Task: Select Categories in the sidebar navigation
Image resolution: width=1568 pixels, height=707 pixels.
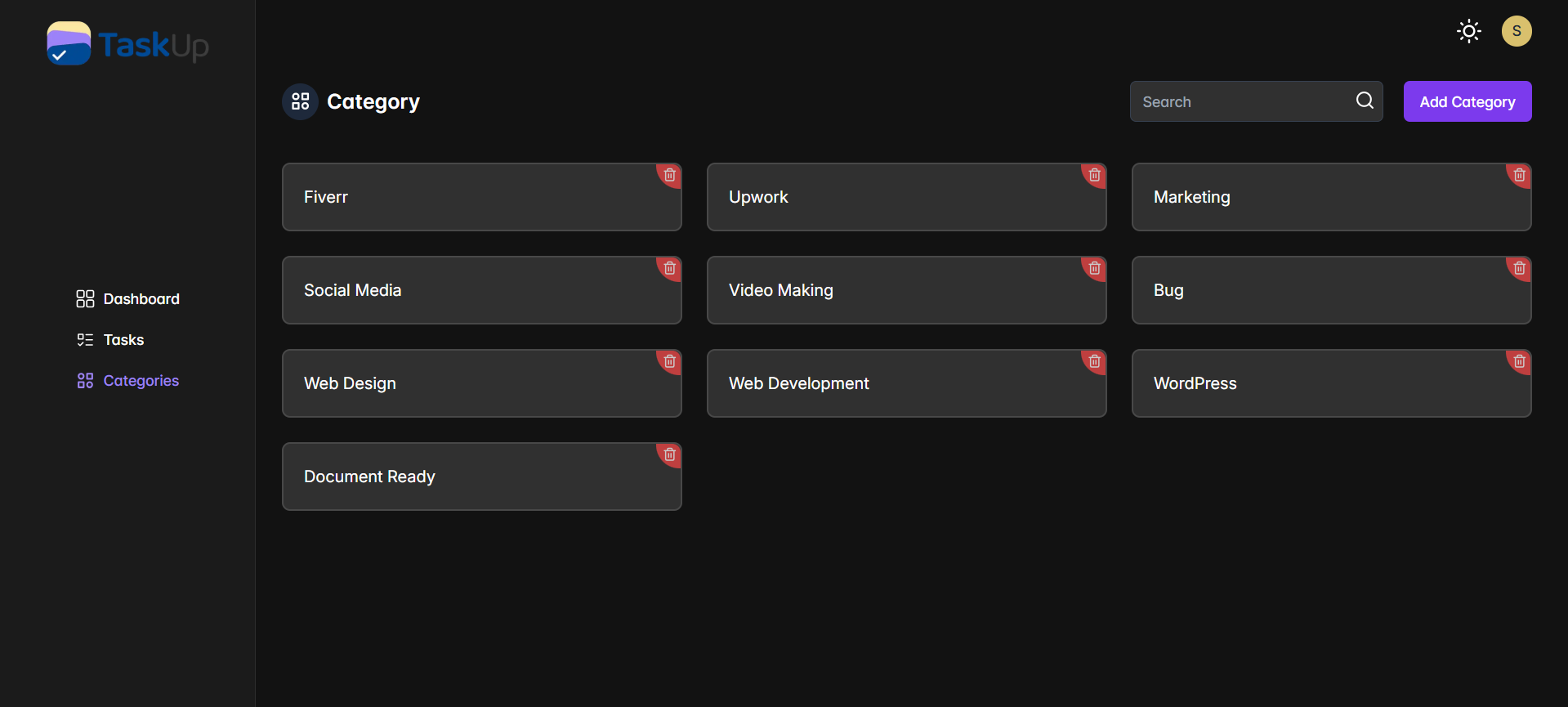Action: click(127, 381)
